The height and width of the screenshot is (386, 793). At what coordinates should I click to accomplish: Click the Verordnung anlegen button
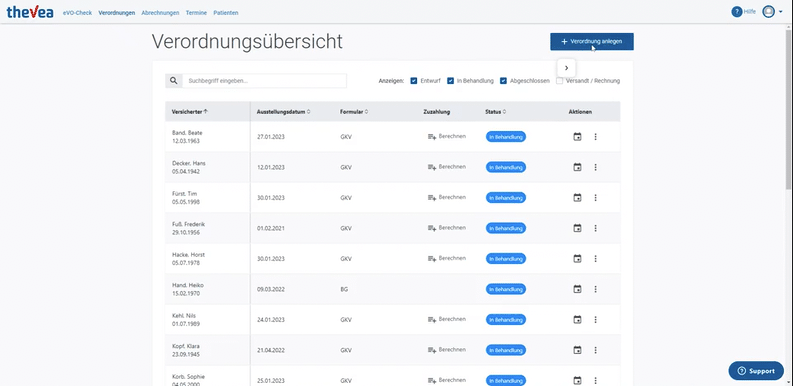click(592, 41)
